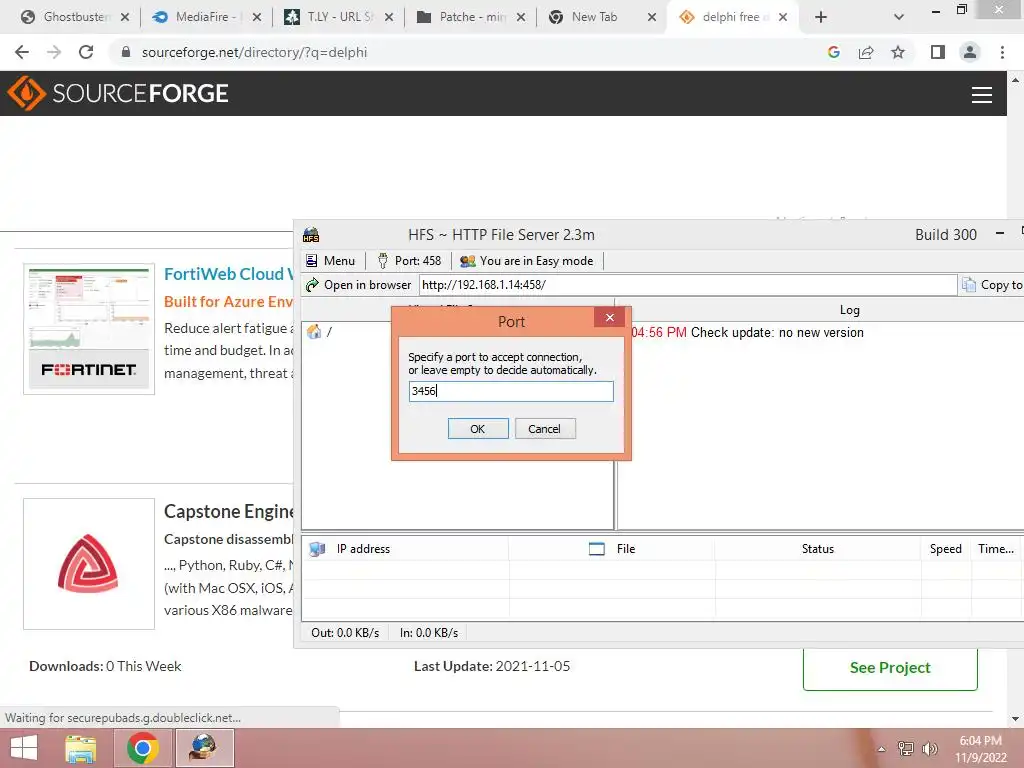This screenshot has width=1024, height=768.
Task: Open the FortiWeb Cloud link
Action: (x=229, y=274)
